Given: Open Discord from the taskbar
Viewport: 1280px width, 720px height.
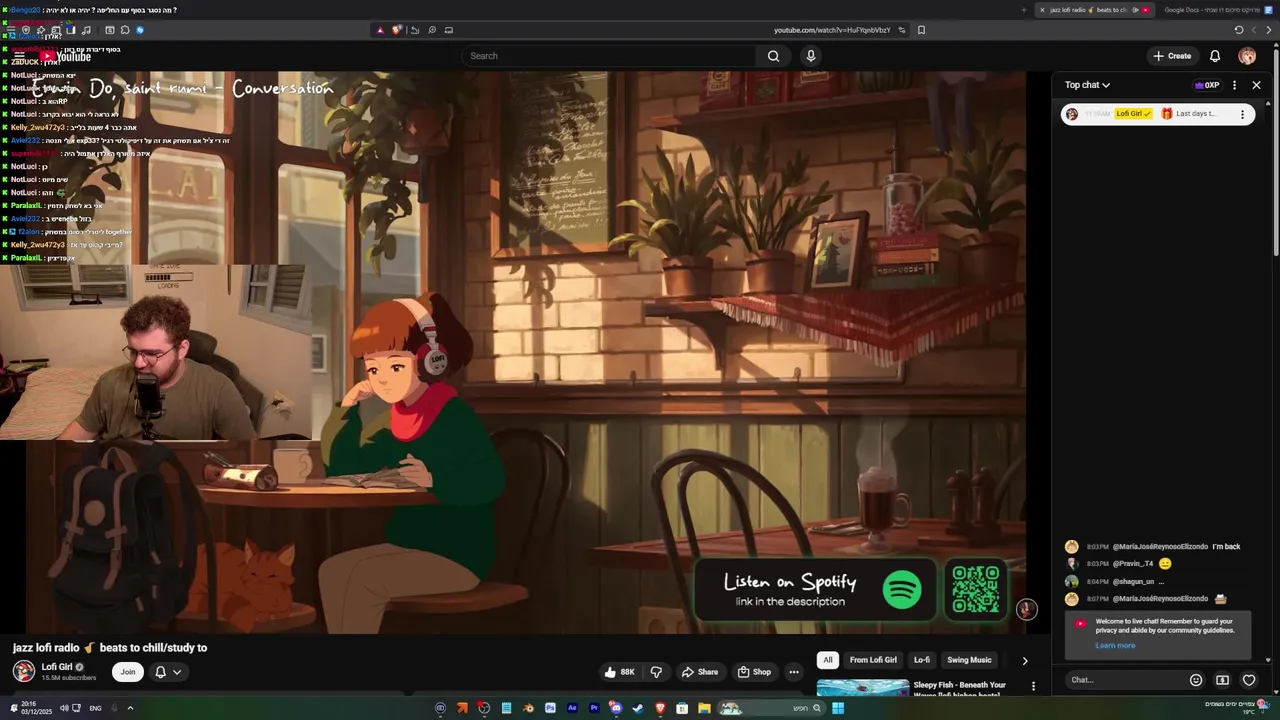Looking at the screenshot, I should (616, 708).
